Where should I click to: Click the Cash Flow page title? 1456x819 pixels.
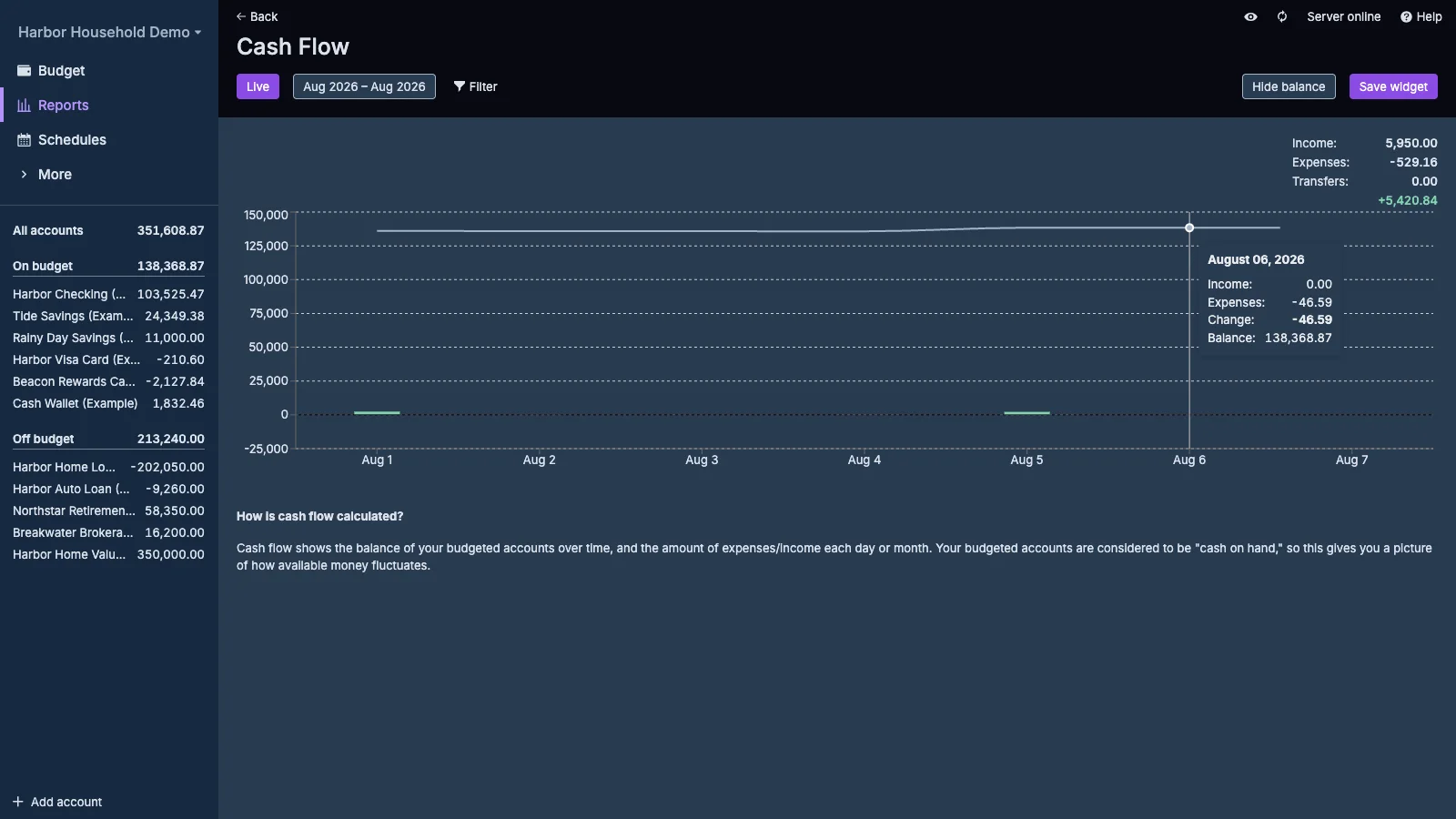pyautogui.click(x=293, y=46)
